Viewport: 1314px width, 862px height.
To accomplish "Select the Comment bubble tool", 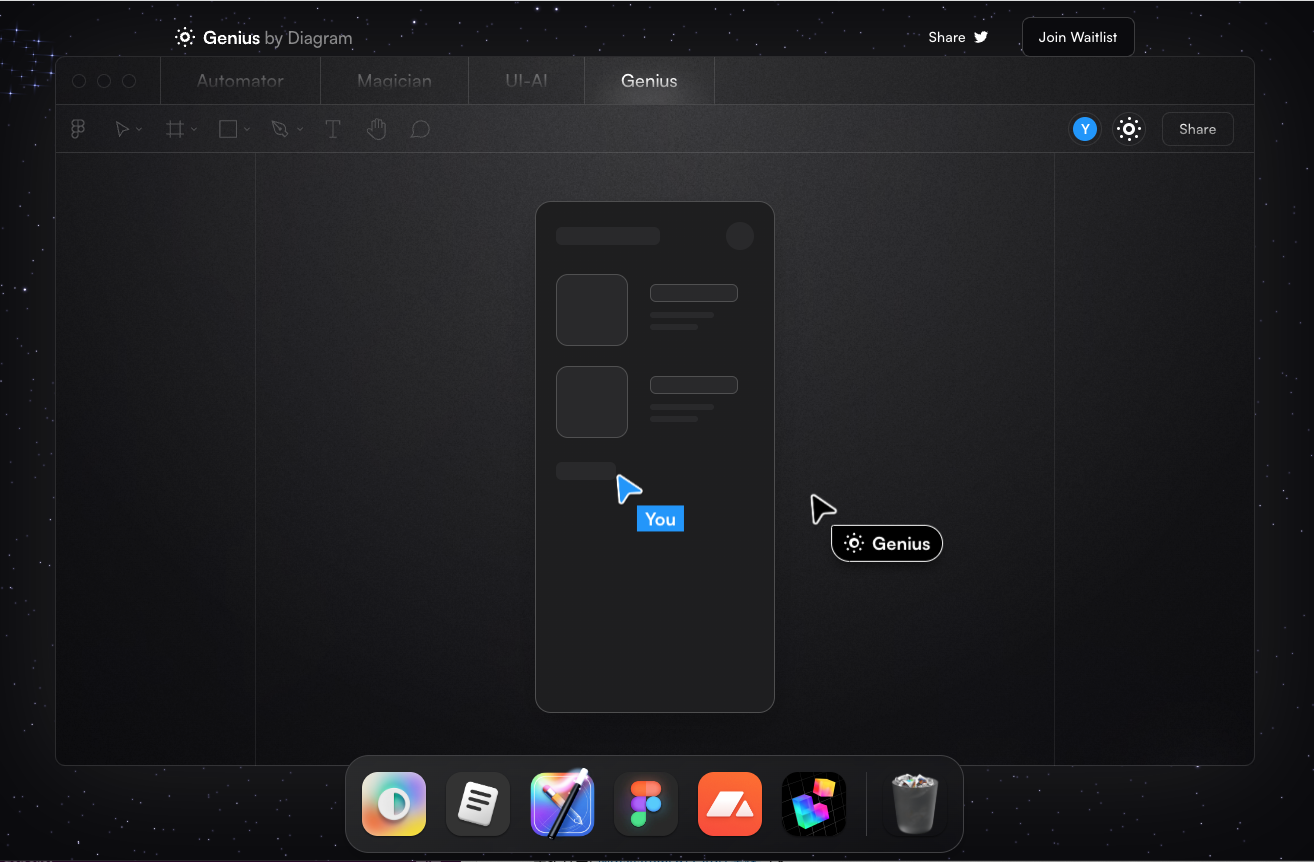I will (420, 130).
